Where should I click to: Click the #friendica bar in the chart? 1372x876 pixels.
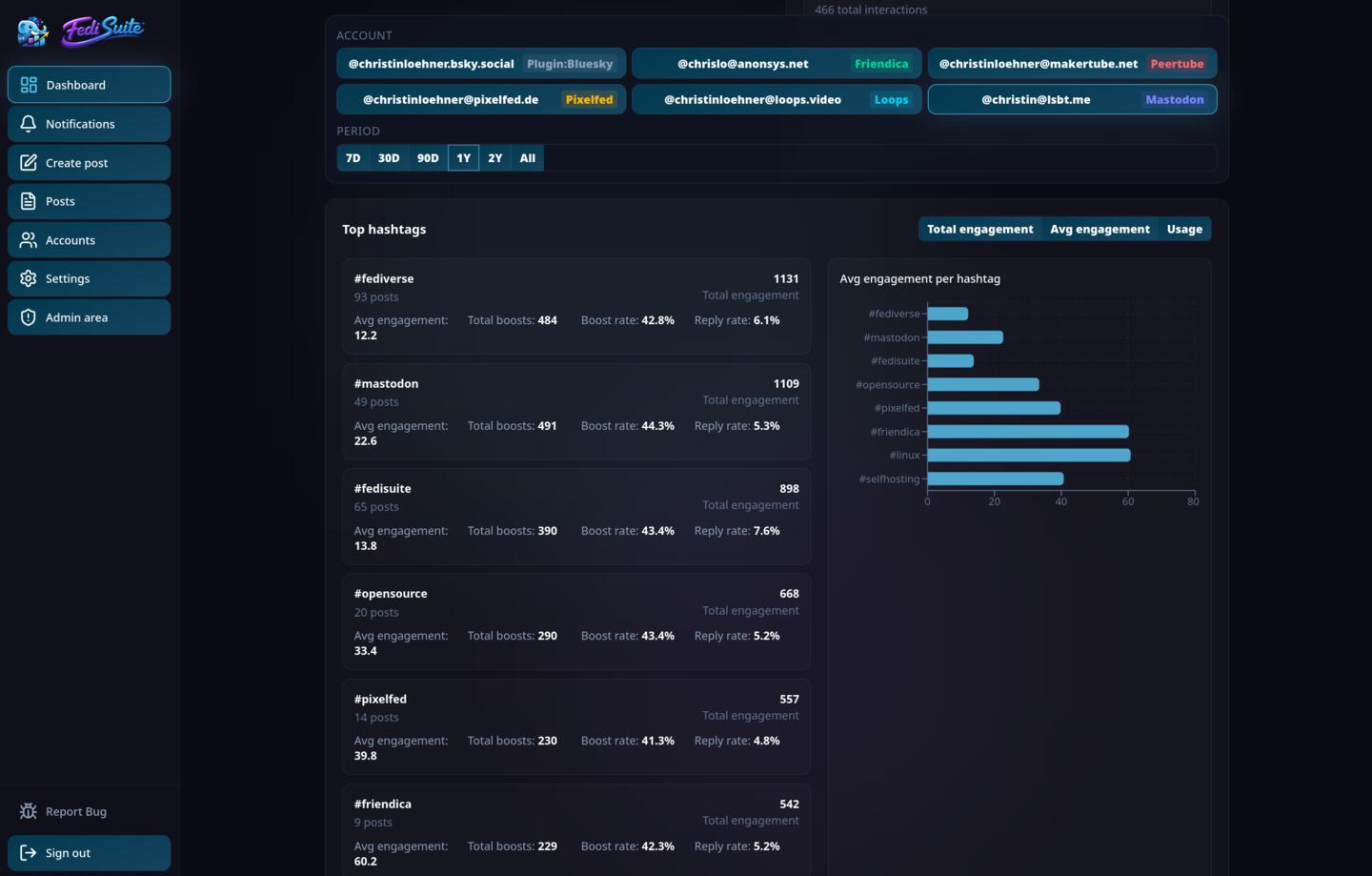click(1028, 432)
